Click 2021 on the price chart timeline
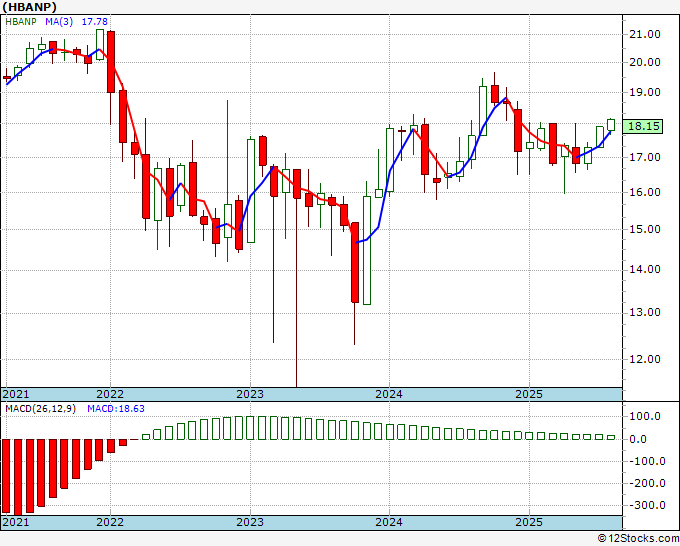This screenshot has height=546, width=680. pyautogui.click(x=16, y=394)
